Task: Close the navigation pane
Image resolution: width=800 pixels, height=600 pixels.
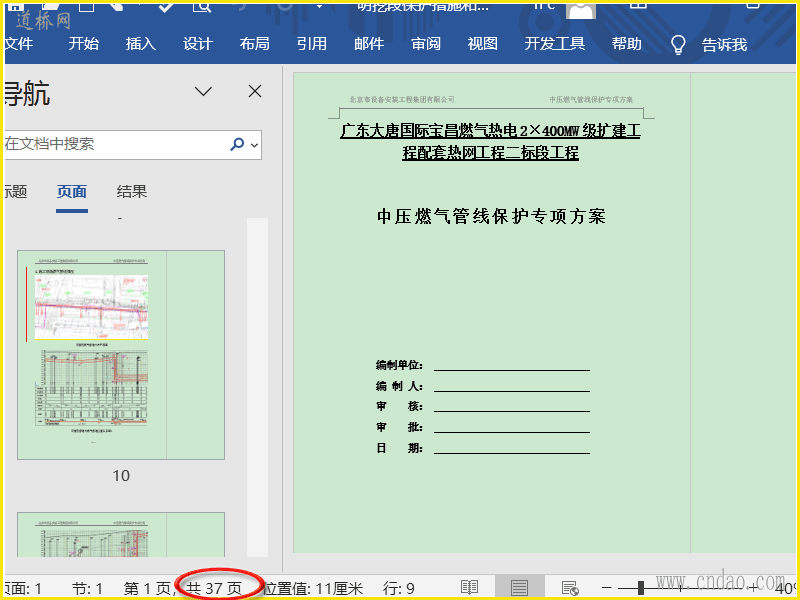Action: pos(255,91)
